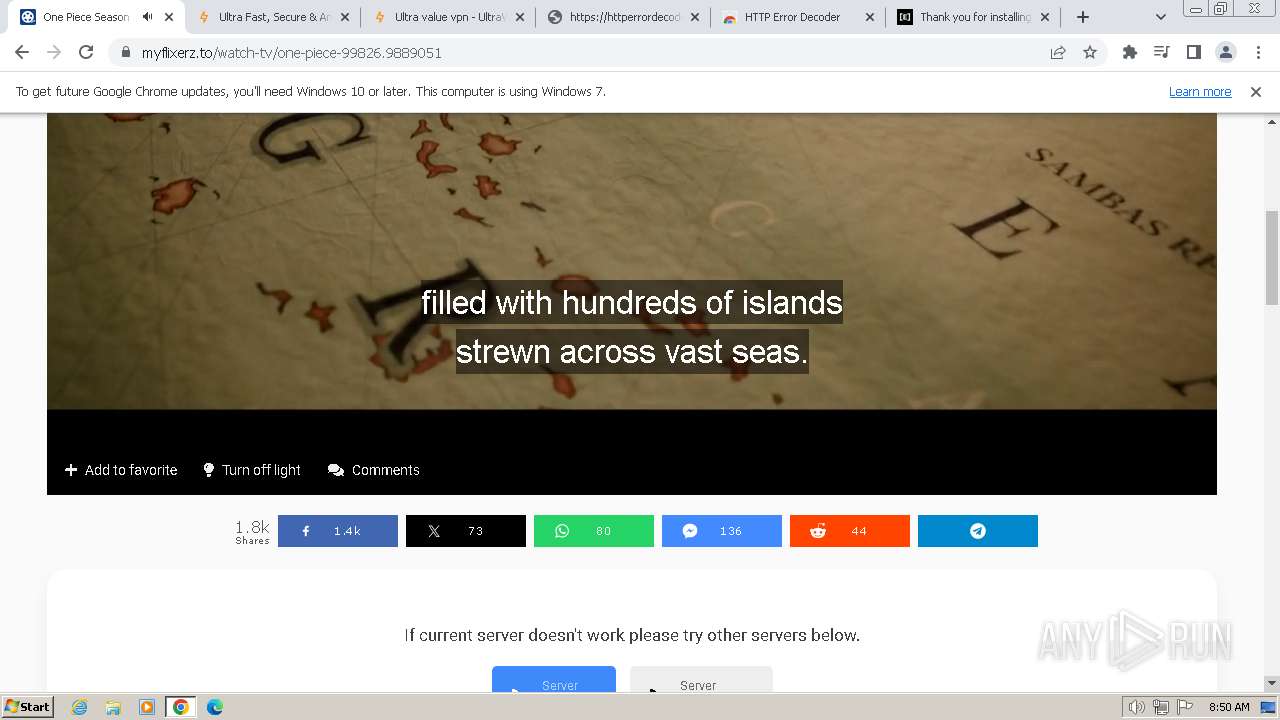Viewport: 1280px width, 720px height.
Task: Open the Chrome three-dot menu
Action: click(x=1258, y=53)
